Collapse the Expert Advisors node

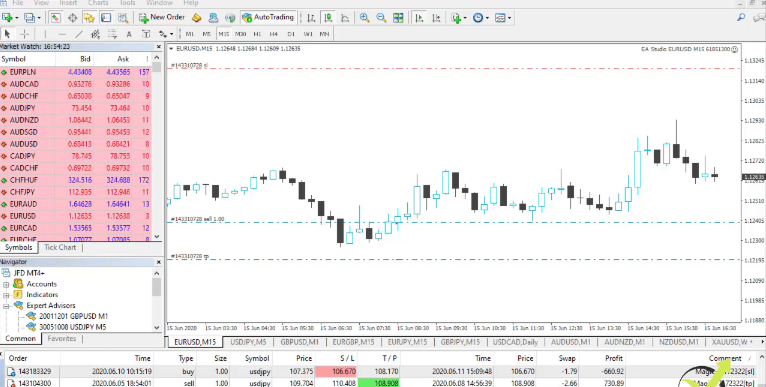click(6, 306)
